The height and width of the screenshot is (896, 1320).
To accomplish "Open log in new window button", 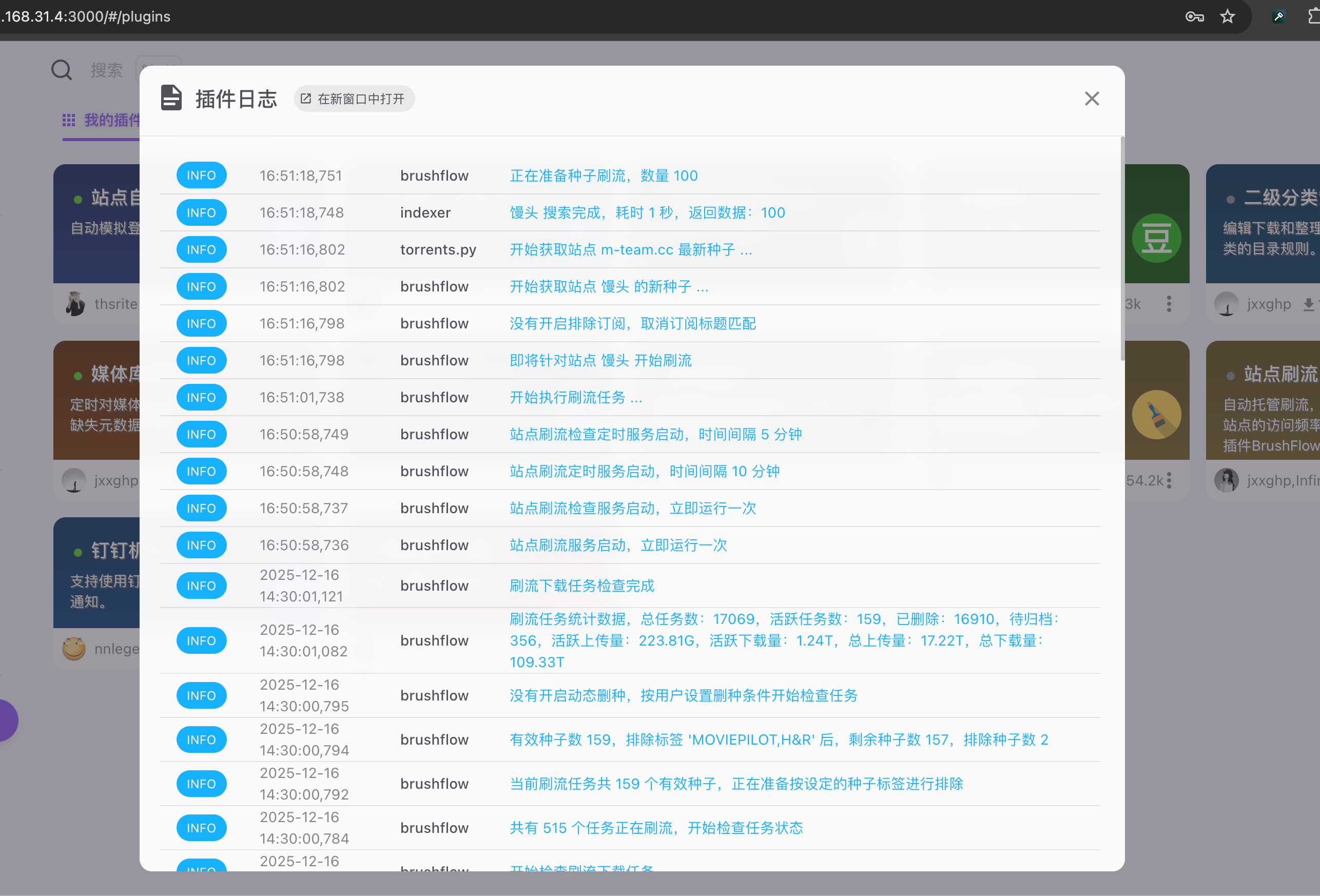I will (x=354, y=99).
